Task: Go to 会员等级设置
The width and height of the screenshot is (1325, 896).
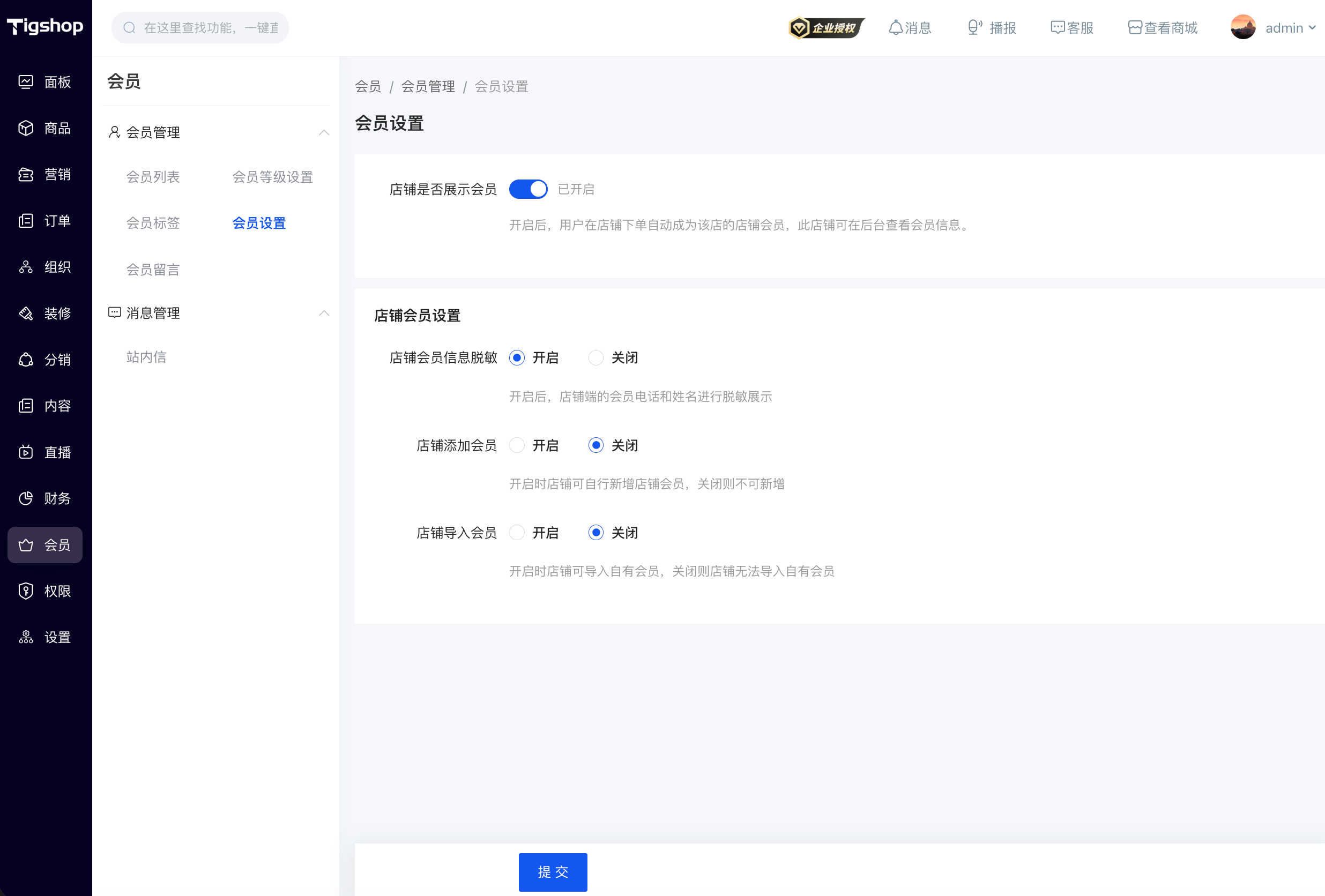Action: [272, 177]
